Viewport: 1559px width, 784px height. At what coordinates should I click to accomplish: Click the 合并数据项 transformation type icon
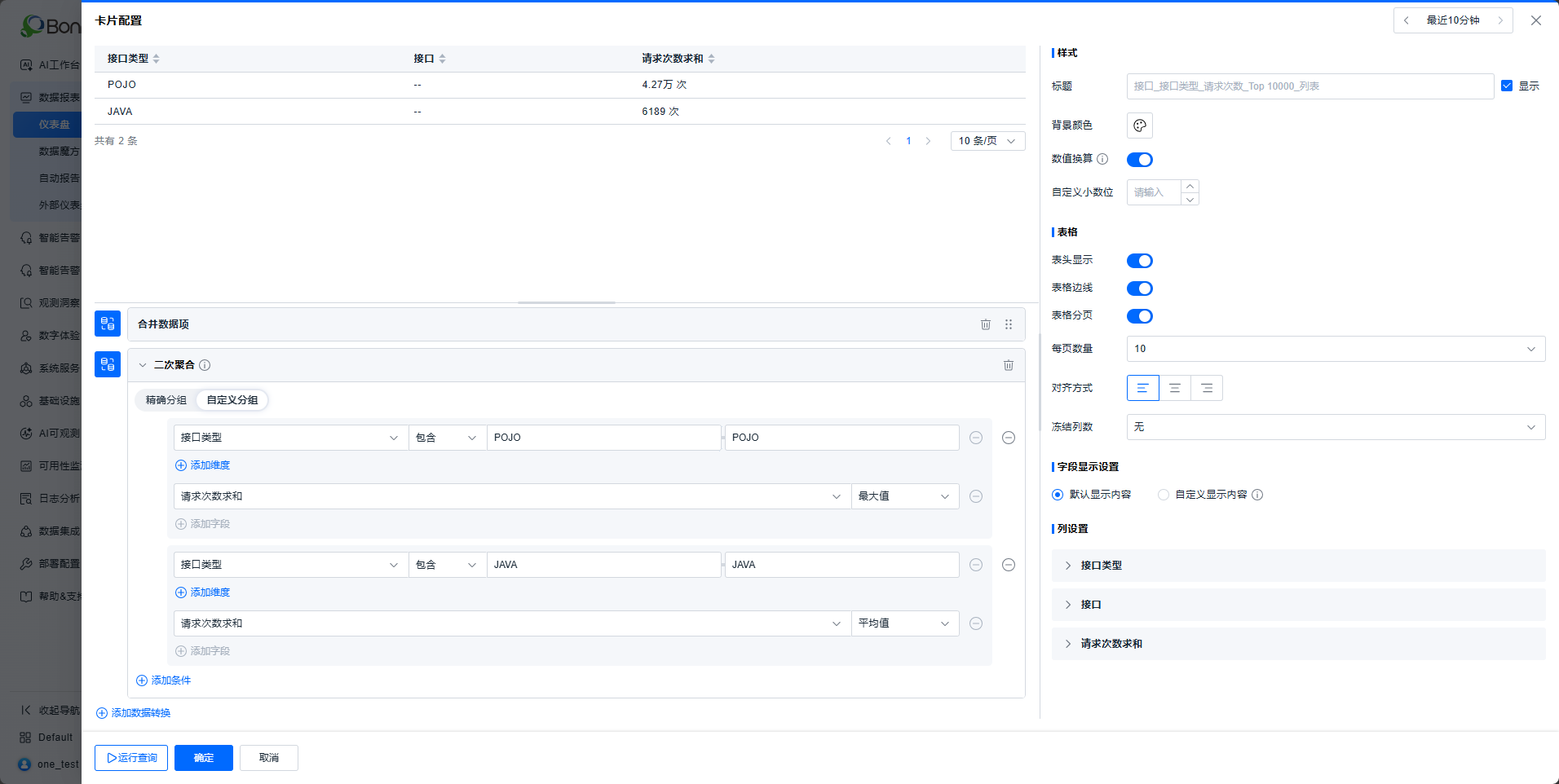[x=108, y=324]
